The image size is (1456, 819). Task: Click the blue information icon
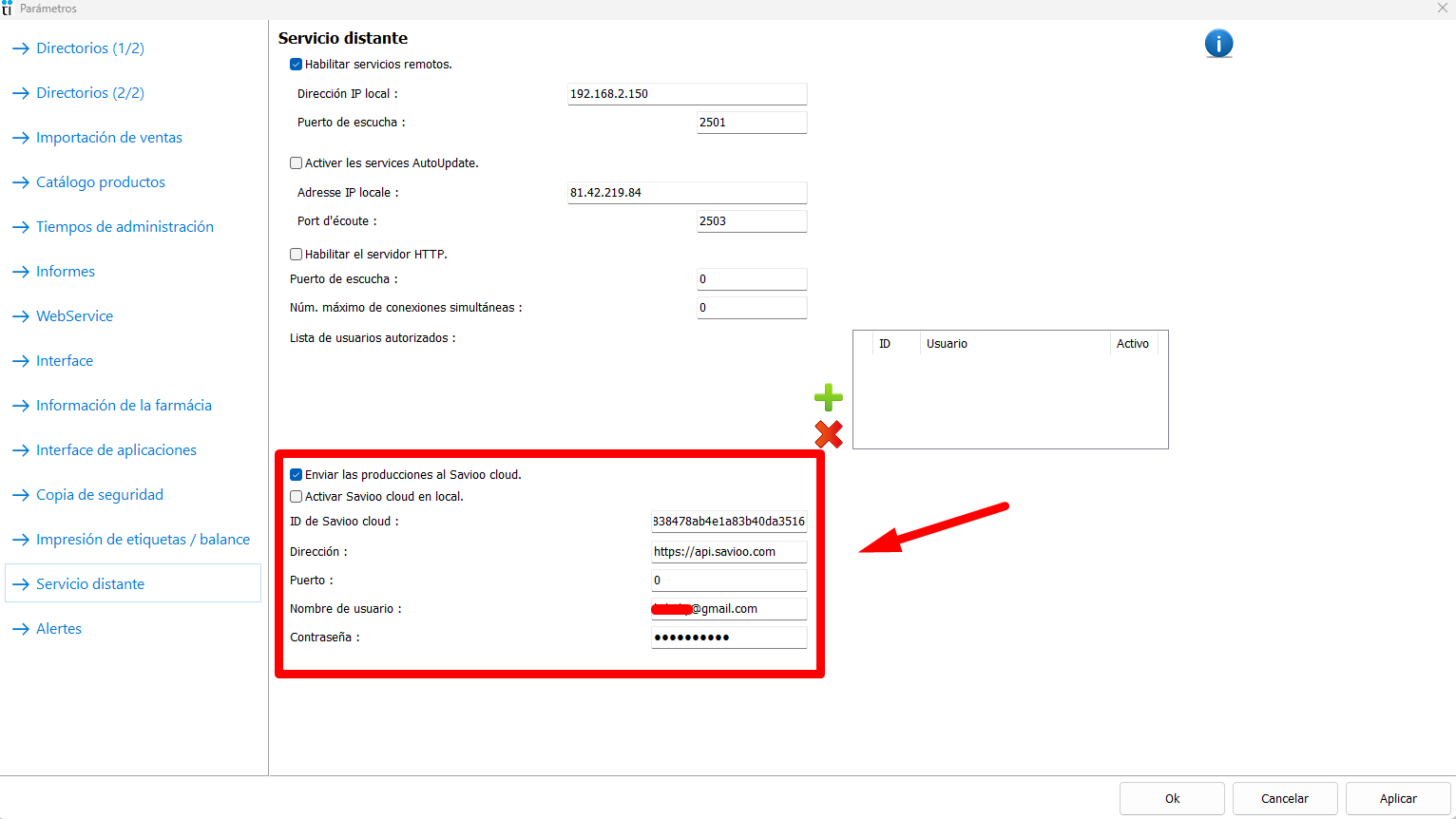pyautogui.click(x=1218, y=44)
